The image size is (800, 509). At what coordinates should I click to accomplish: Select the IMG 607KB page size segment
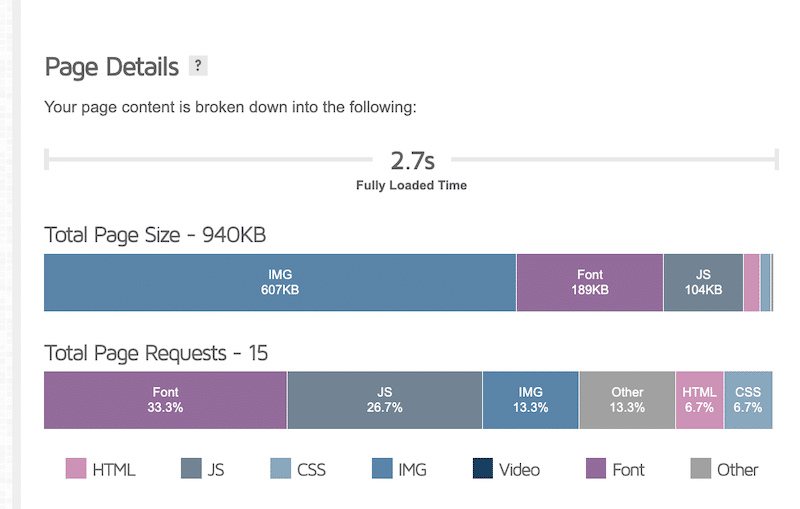coord(280,282)
